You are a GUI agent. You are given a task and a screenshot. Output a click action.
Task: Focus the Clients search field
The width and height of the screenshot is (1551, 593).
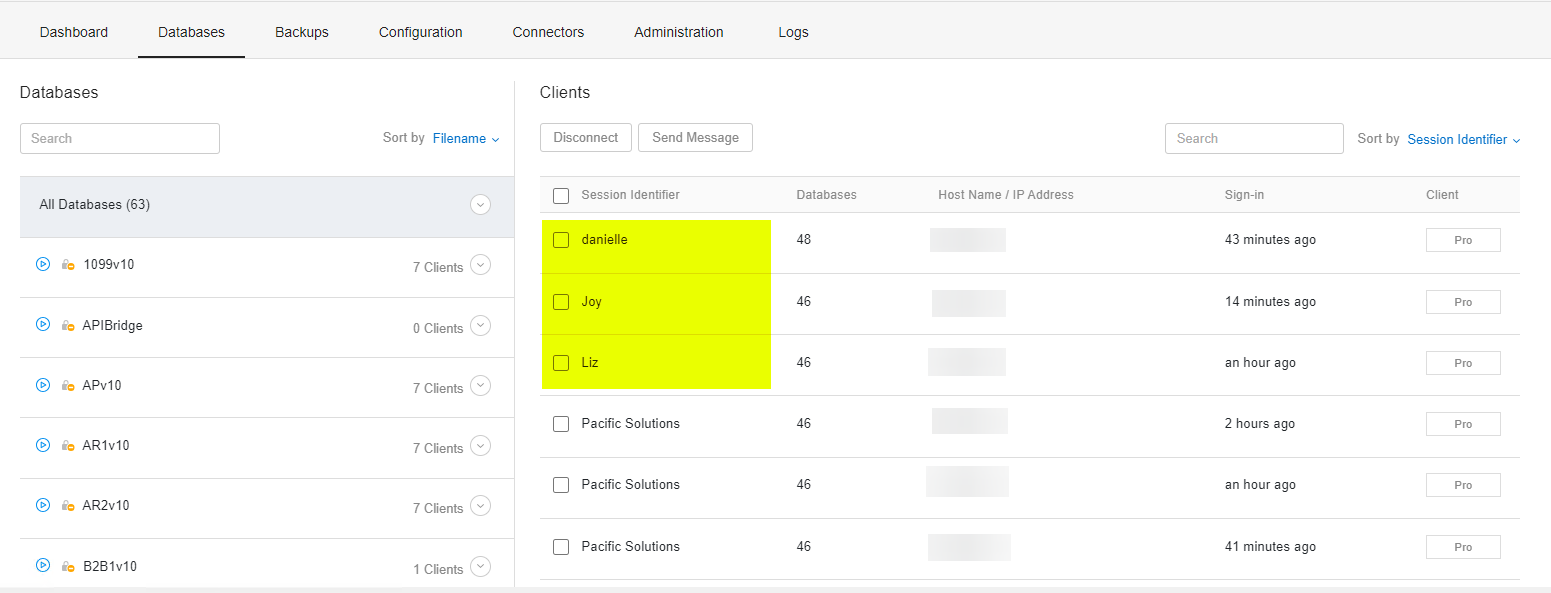(1254, 139)
